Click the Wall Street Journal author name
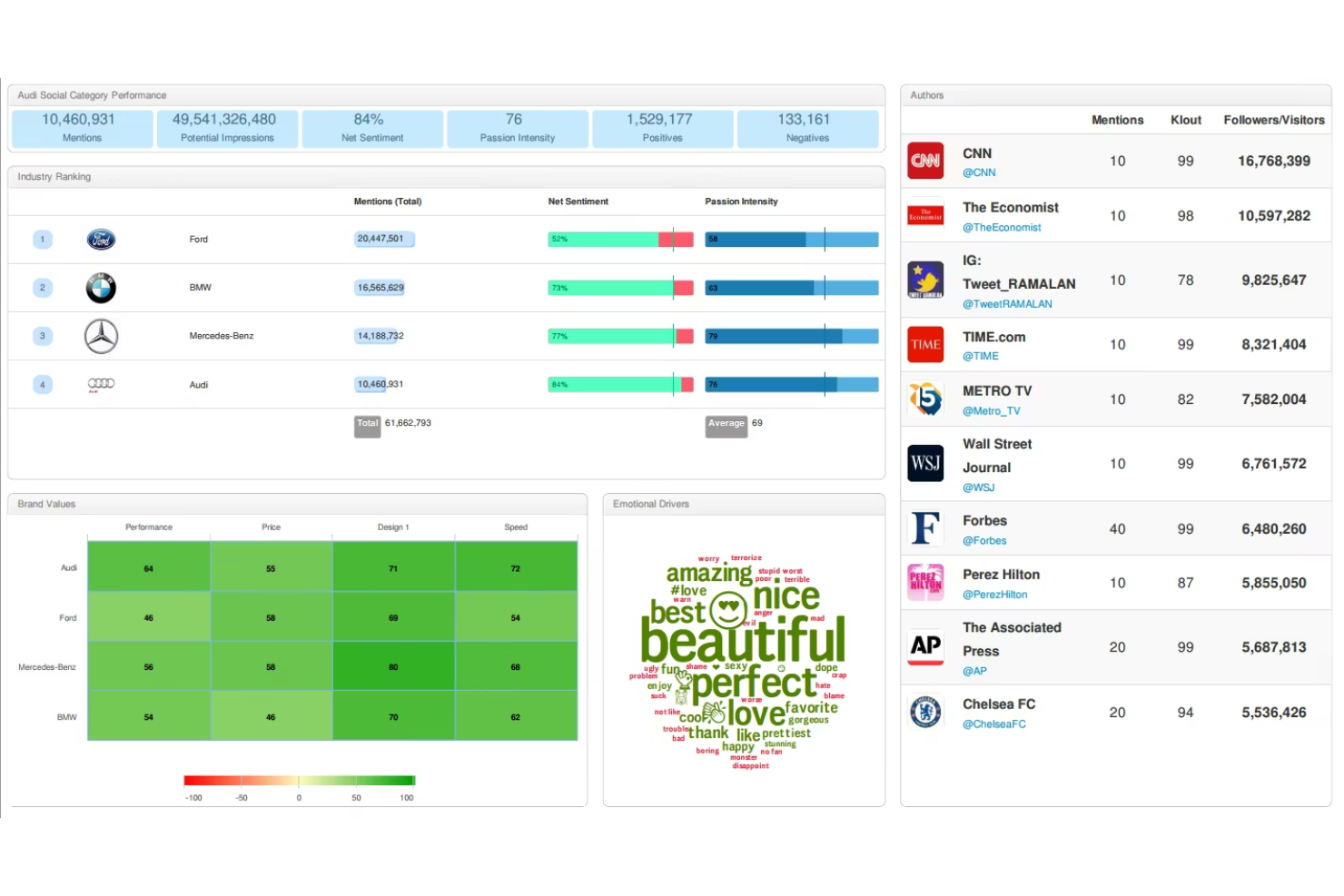This screenshot has height=896, width=1344. coord(997,456)
